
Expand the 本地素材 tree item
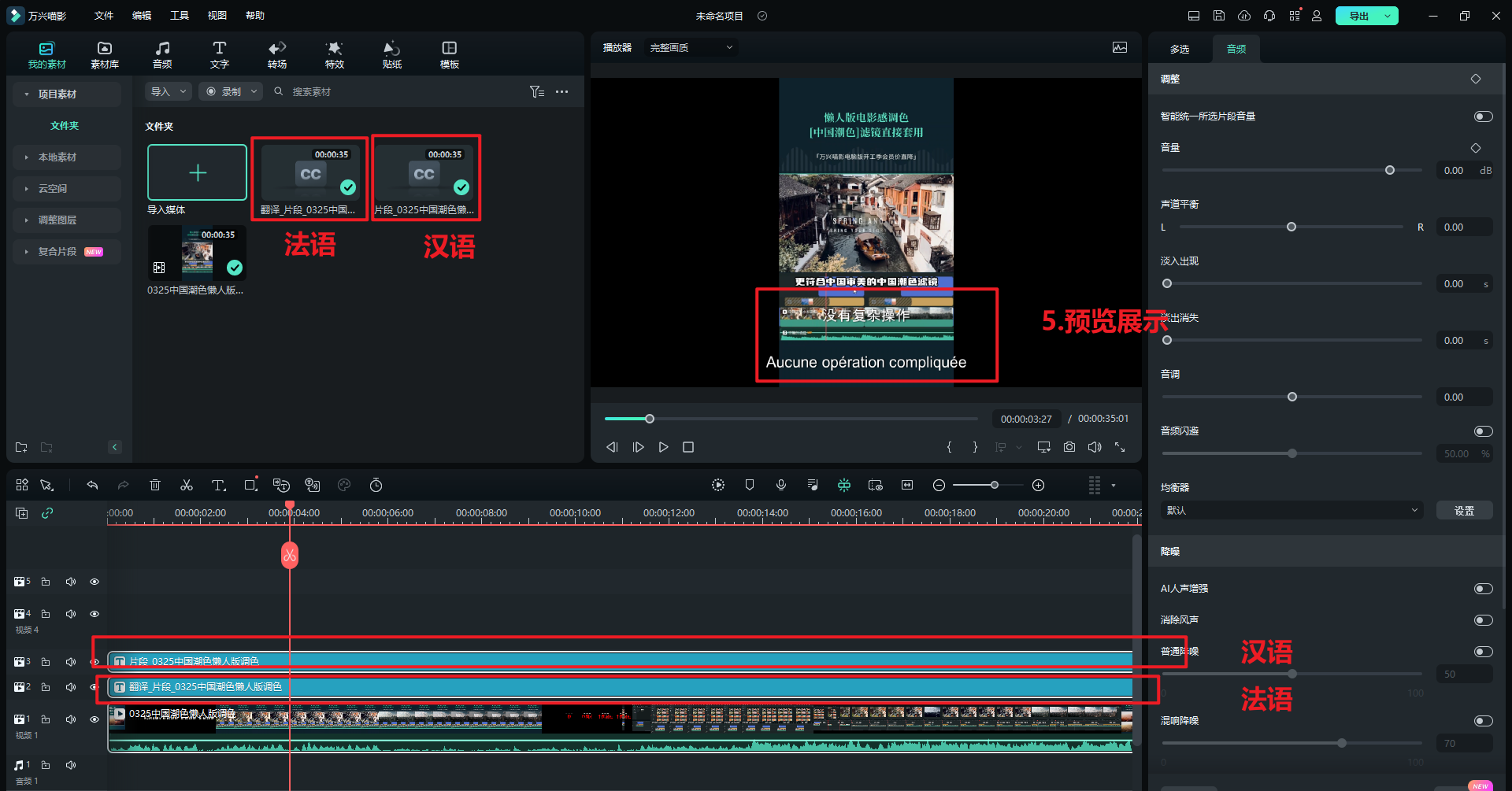tap(57, 157)
